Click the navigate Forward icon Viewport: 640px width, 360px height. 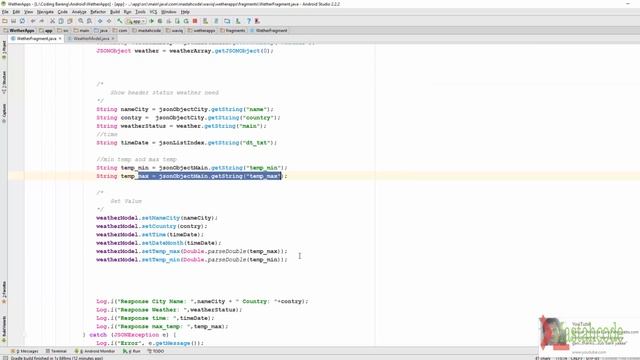(x=109, y=21)
